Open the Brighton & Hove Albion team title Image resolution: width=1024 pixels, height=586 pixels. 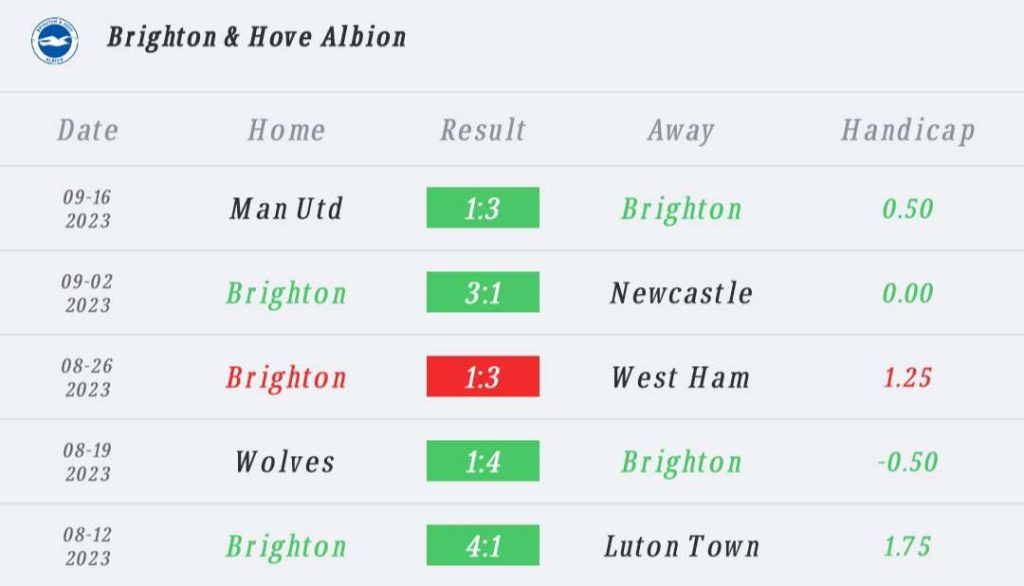coord(257,37)
